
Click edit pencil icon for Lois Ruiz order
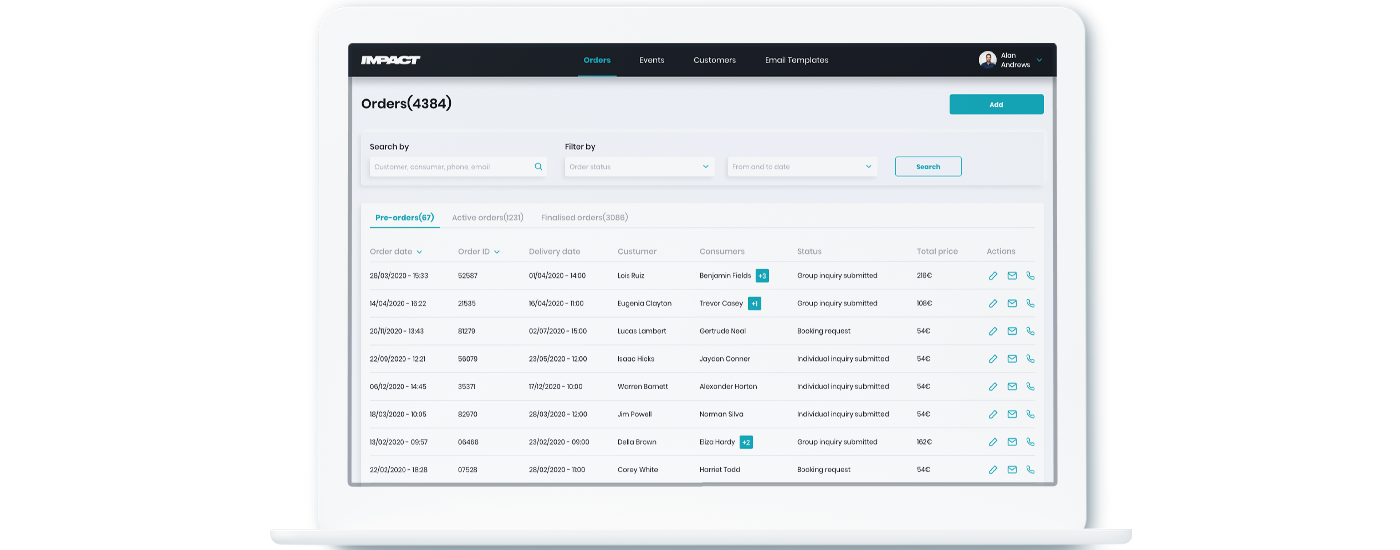[993, 276]
